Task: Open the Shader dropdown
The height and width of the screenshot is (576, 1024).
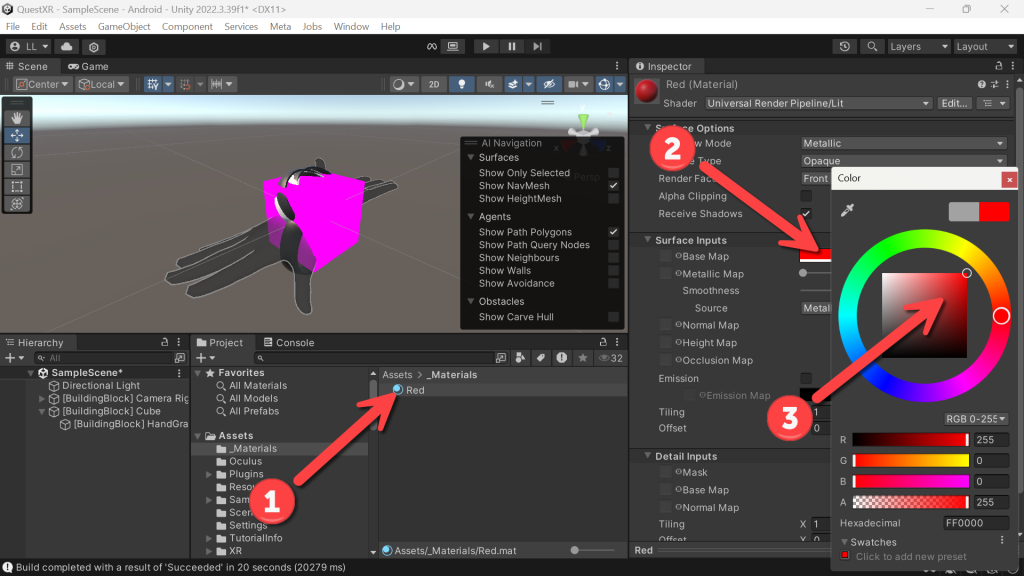Action: point(818,103)
